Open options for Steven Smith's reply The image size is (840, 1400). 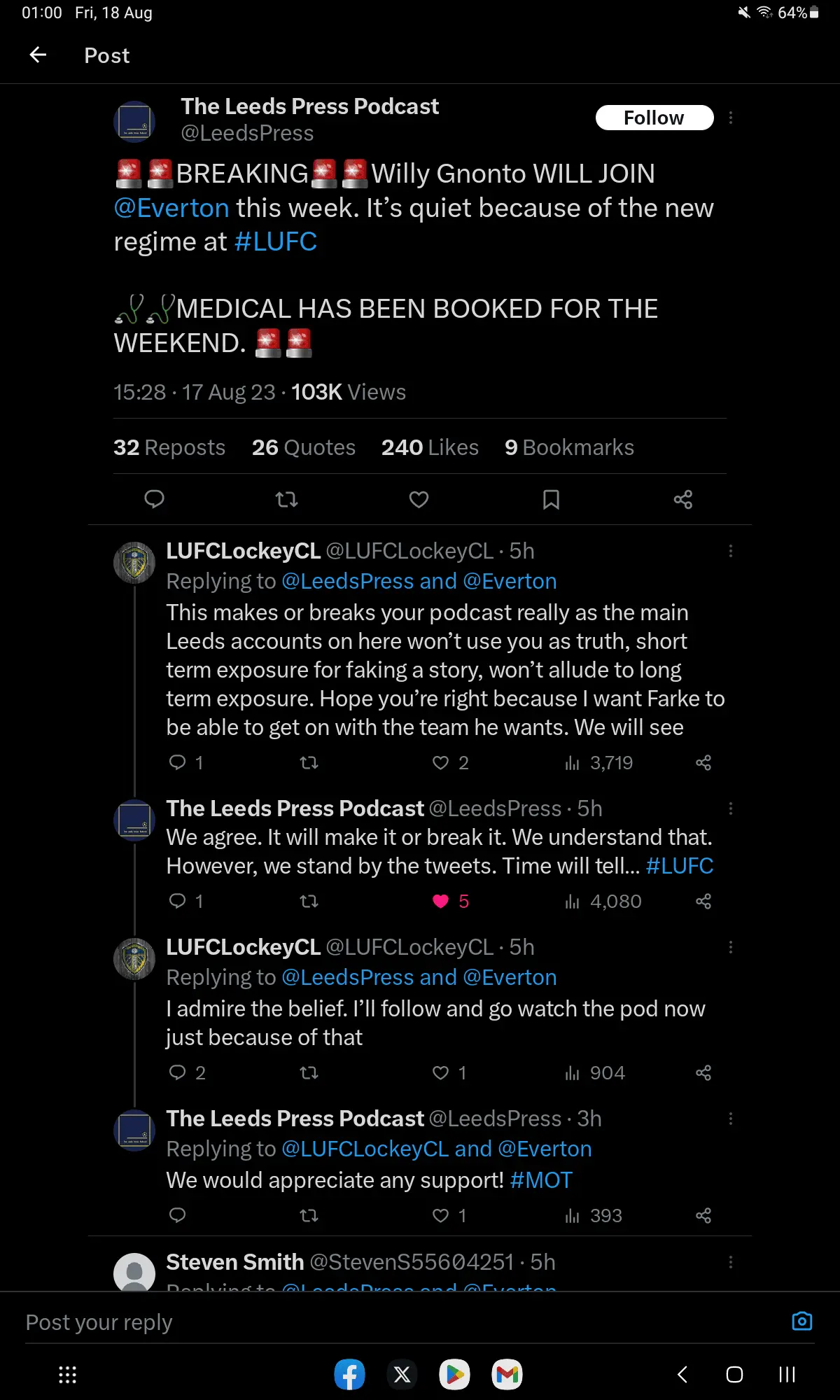click(731, 1262)
